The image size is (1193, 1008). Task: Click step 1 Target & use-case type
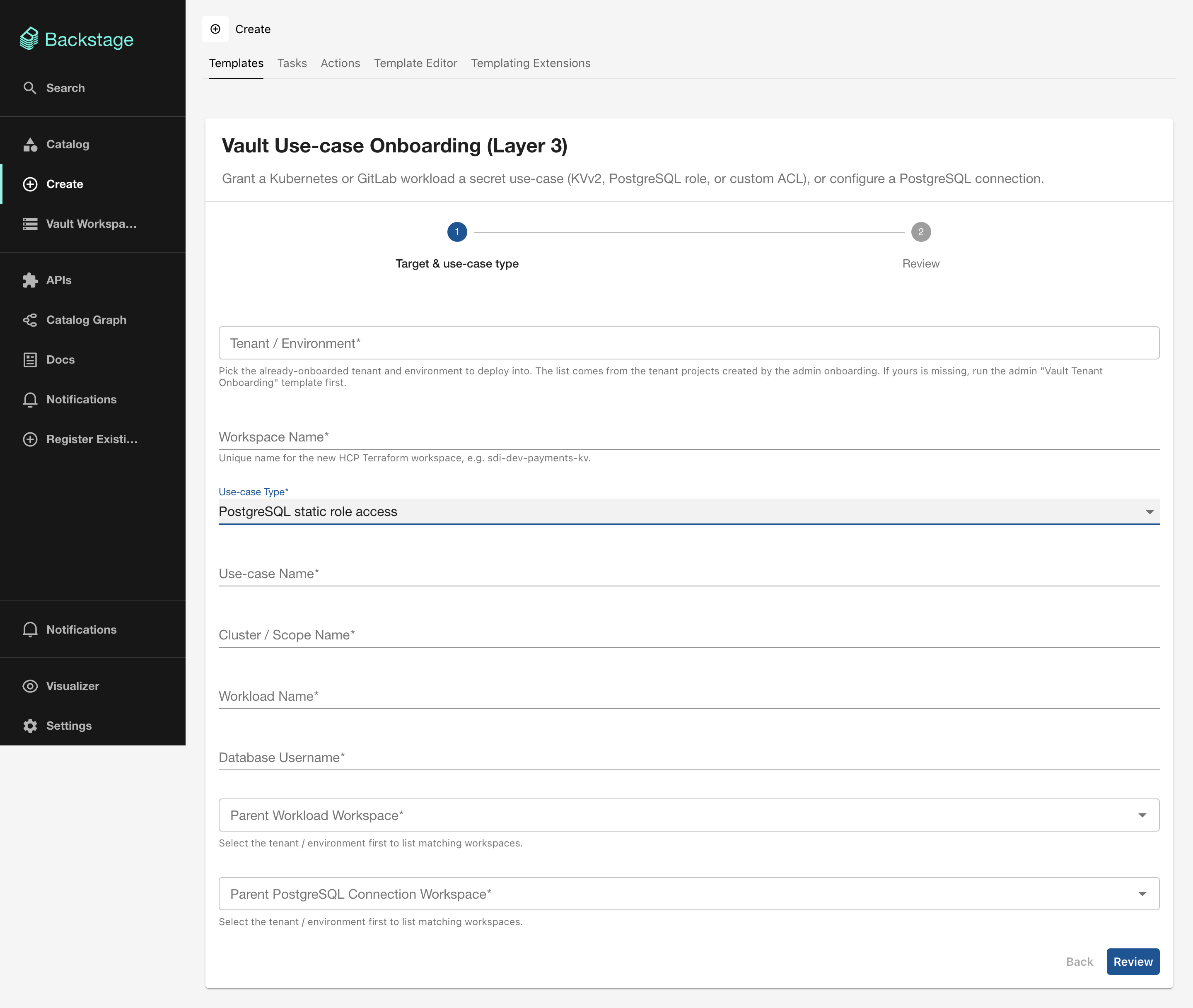point(457,247)
